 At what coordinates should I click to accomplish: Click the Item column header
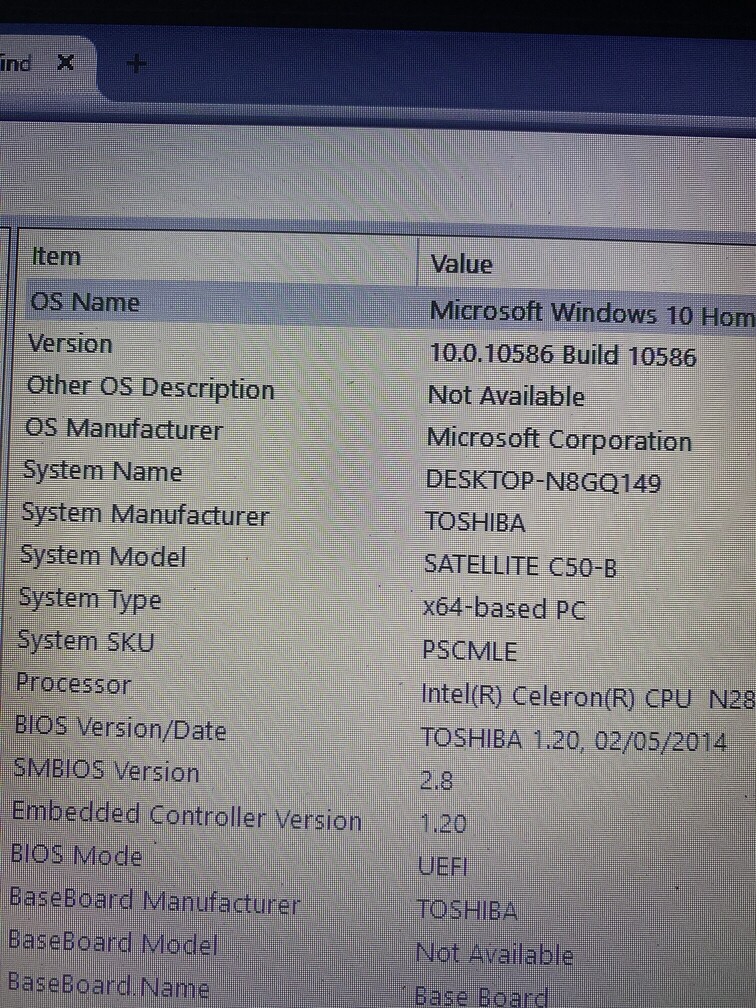(57, 256)
